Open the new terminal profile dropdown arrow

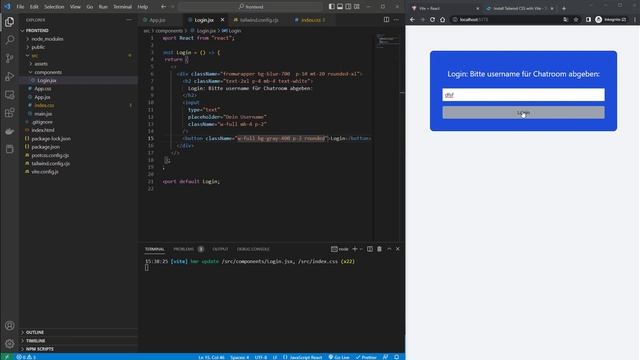coord(361,249)
